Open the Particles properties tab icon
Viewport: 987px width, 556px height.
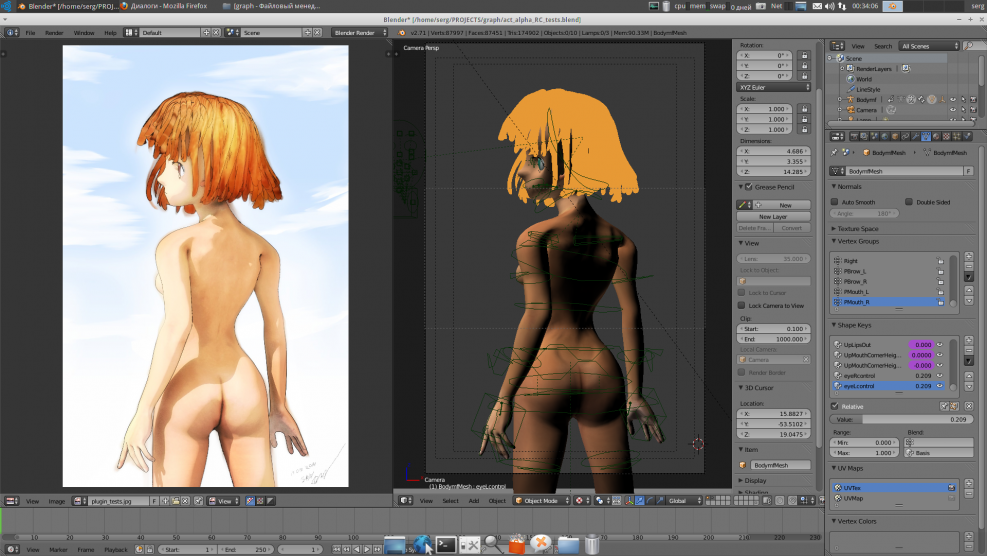[957, 136]
